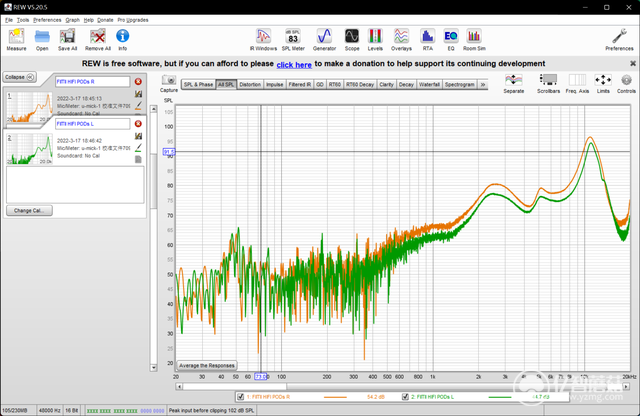This screenshot has height=416, width=640.
Task: Click the Change Cal... button
Action: click(29, 211)
